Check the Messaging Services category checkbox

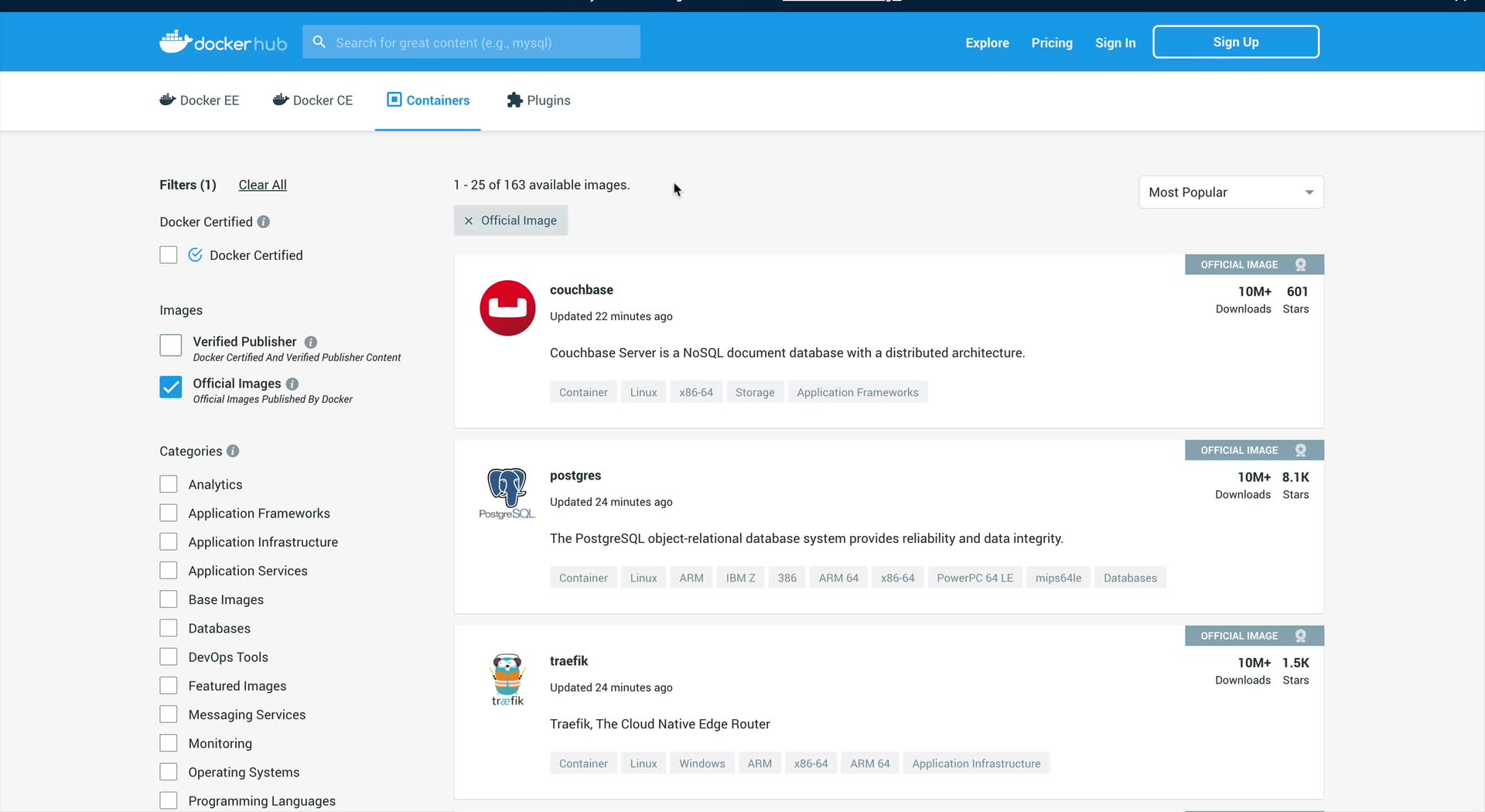click(x=169, y=714)
